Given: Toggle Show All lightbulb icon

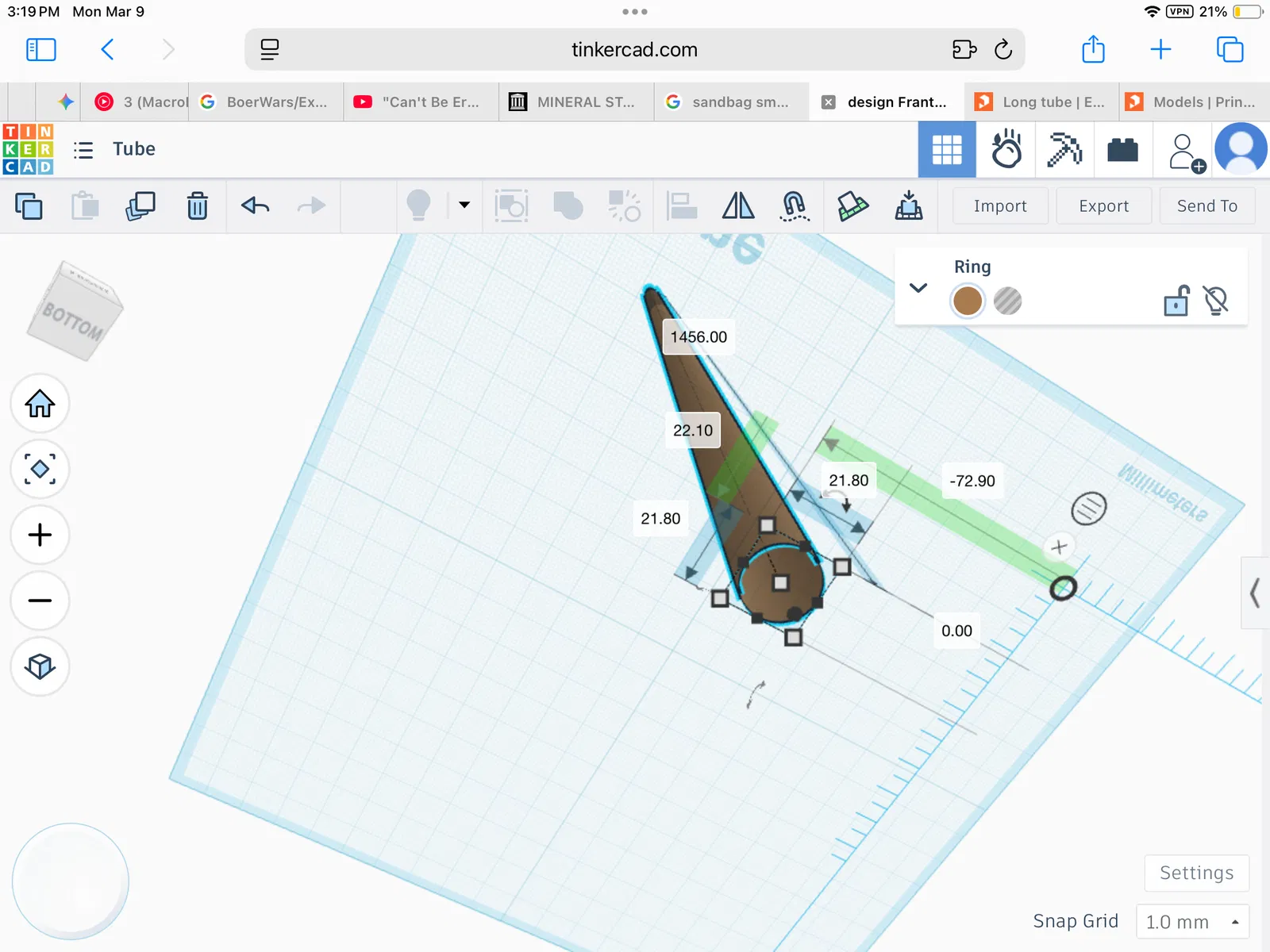Looking at the screenshot, I should [x=418, y=205].
